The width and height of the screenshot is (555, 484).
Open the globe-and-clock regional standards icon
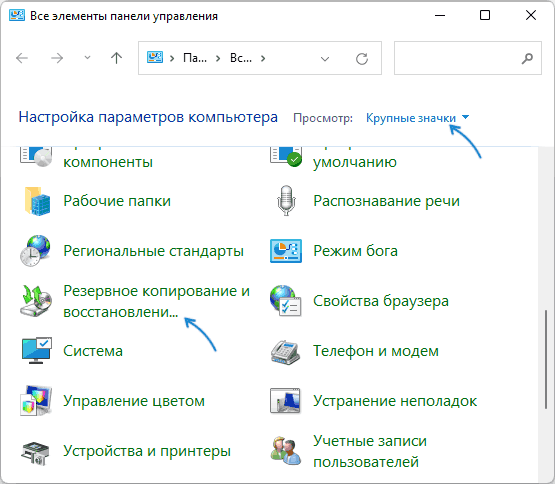tap(35, 251)
